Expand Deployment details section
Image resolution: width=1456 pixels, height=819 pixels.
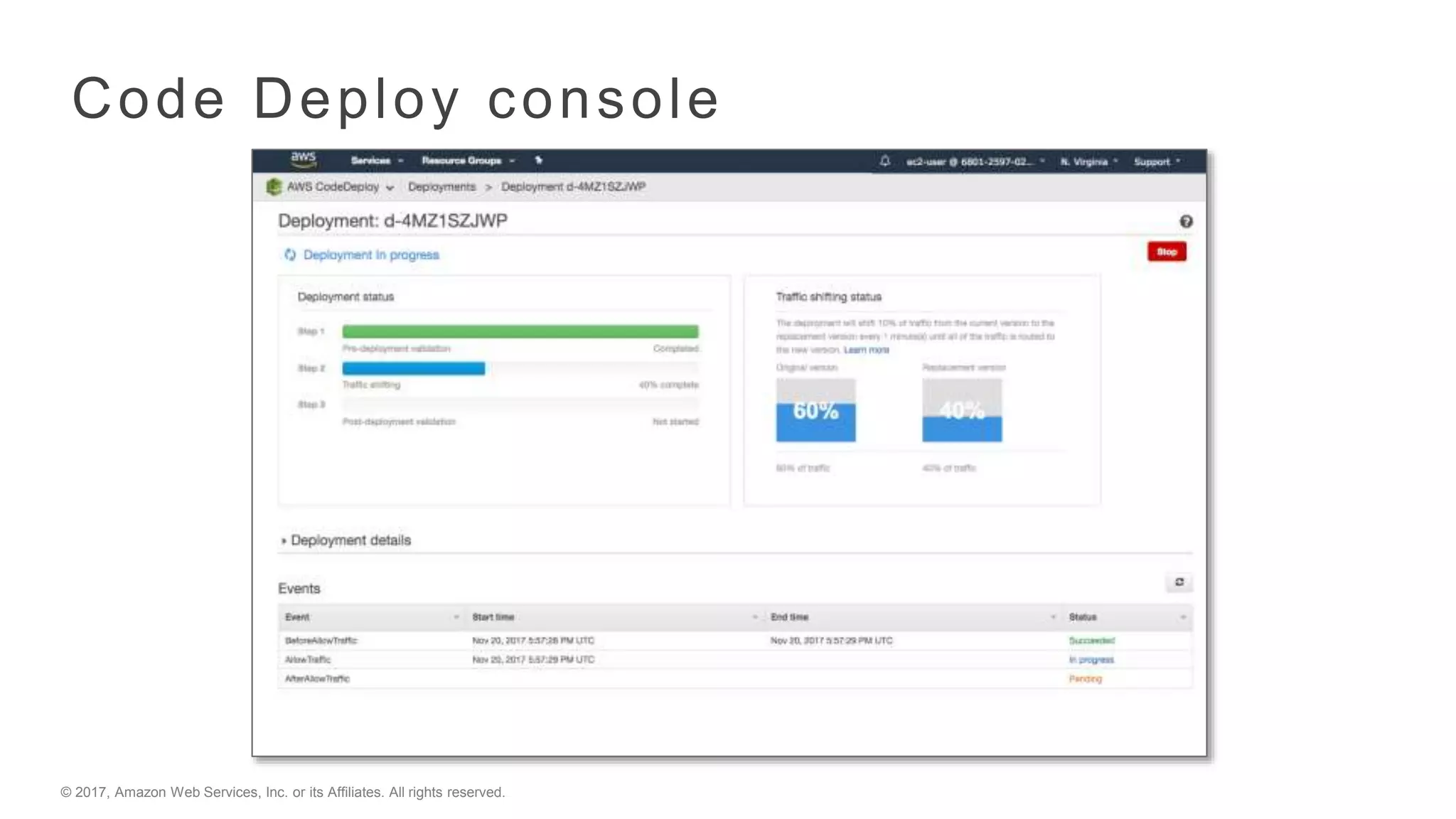click(346, 540)
